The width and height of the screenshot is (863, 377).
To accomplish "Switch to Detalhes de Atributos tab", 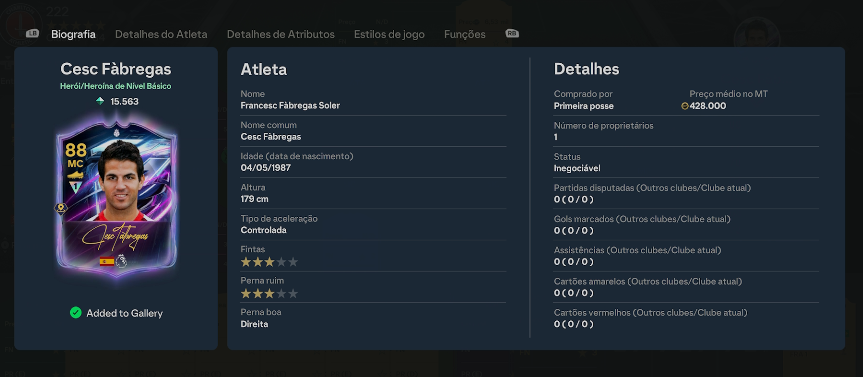I will click(x=281, y=34).
